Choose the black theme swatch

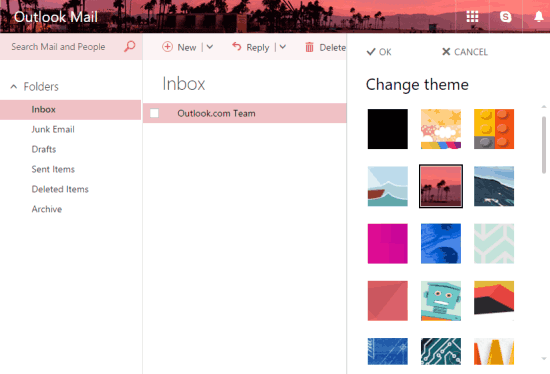(x=388, y=129)
